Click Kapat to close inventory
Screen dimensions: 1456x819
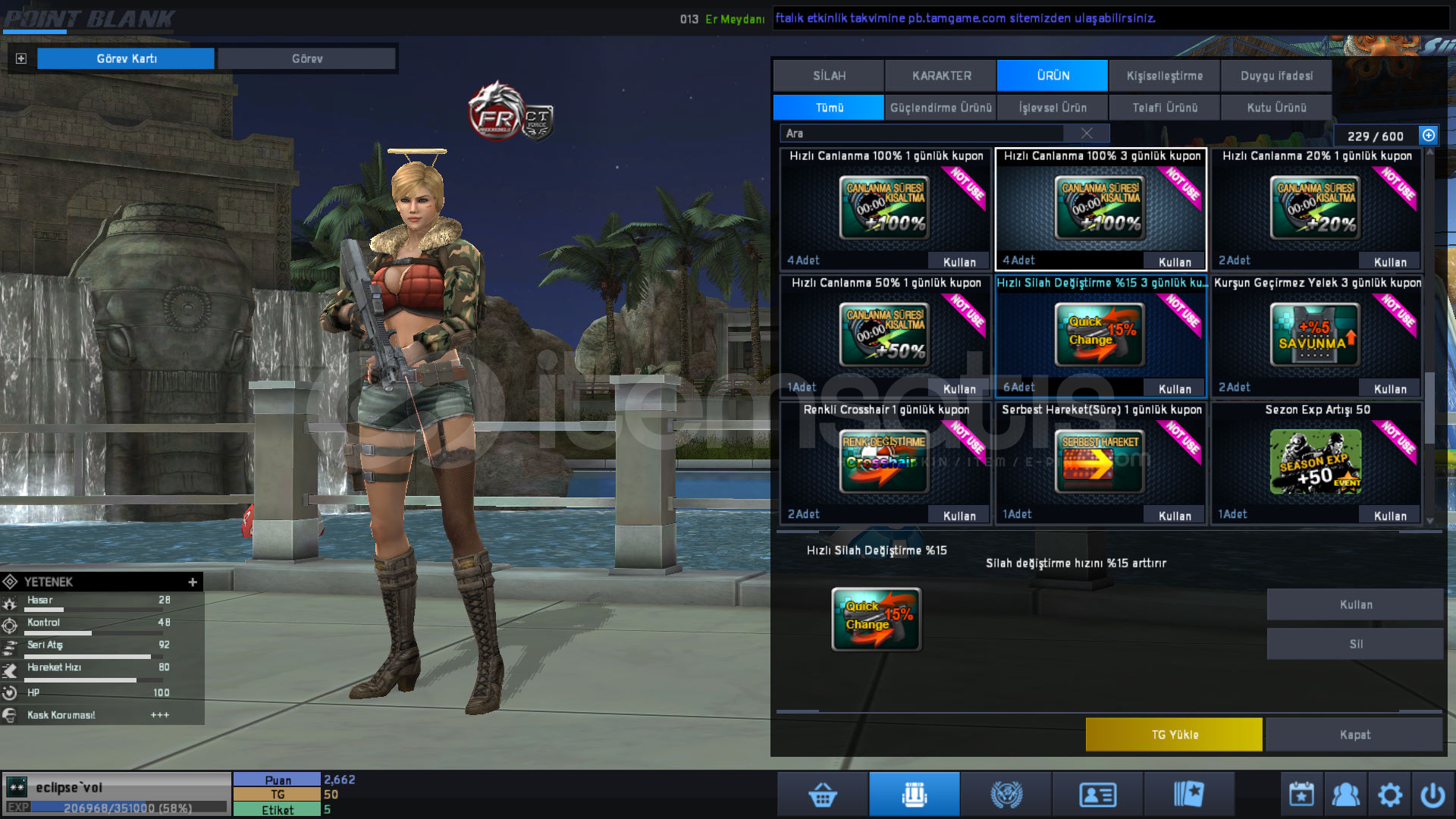pos(1354,734)
